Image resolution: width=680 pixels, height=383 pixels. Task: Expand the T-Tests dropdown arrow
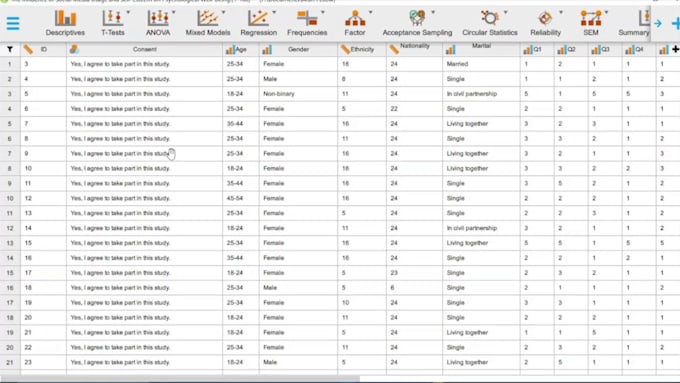(x=128, y=12)
